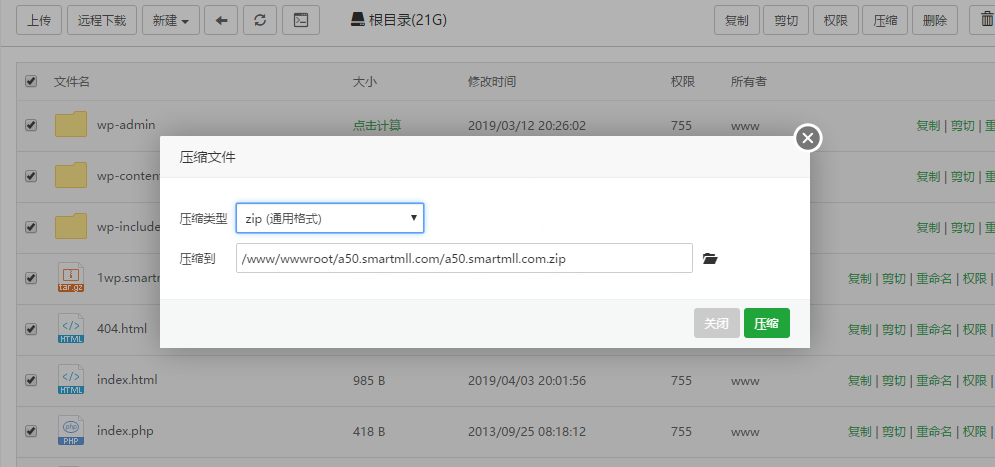Click the green 压缩 confirm button

[766, 324]
